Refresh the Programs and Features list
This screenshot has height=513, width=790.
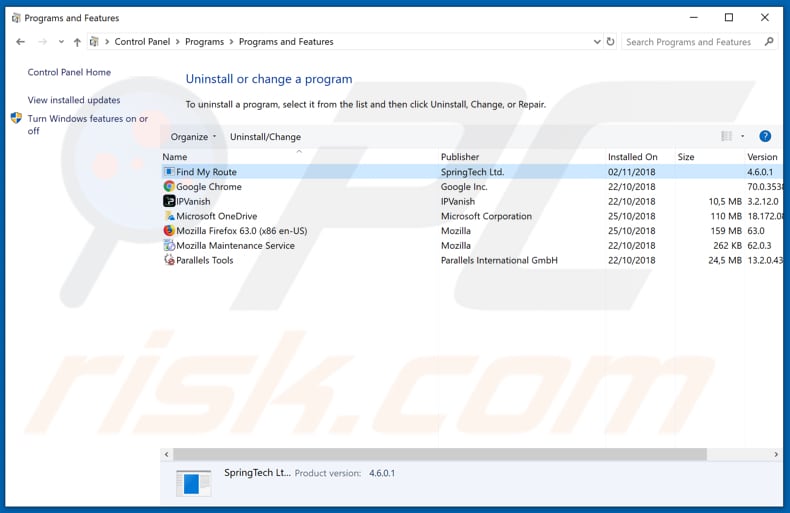[611, 41]
